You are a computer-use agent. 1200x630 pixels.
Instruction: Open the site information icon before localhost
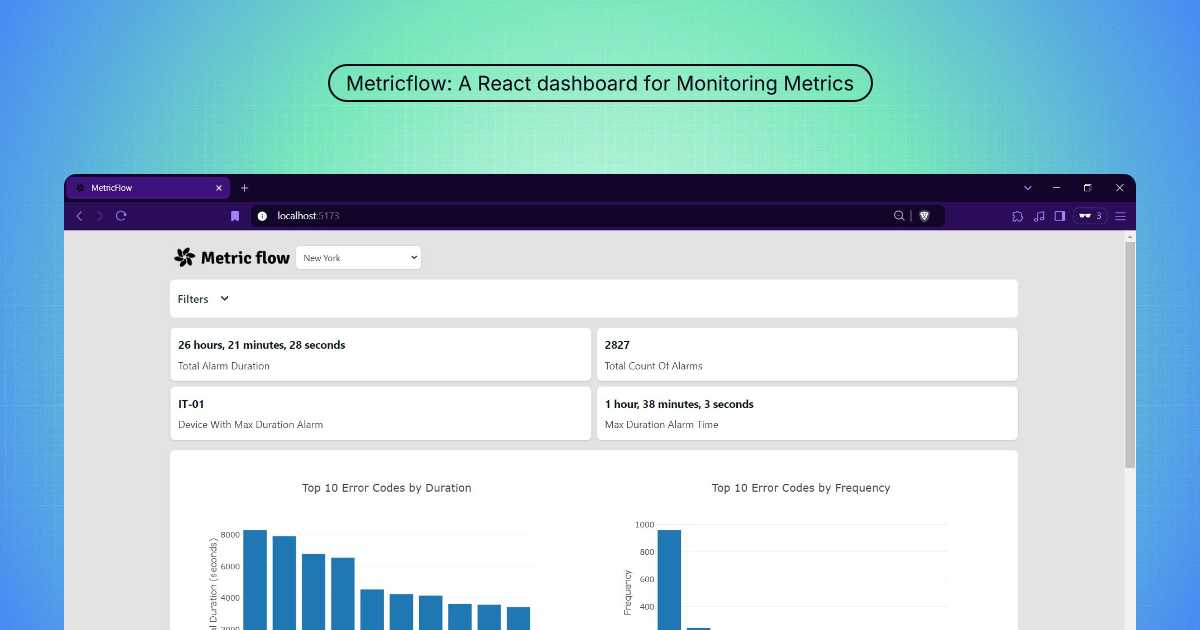tap(262, 216)
